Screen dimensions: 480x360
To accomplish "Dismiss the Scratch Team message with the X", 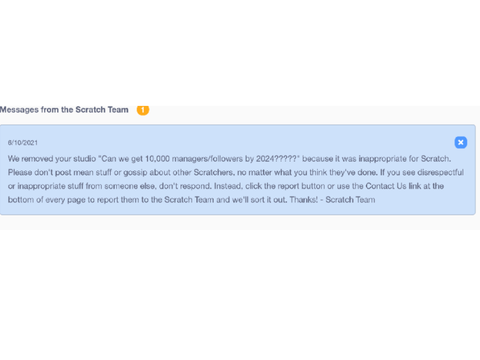I will point(461,142).
